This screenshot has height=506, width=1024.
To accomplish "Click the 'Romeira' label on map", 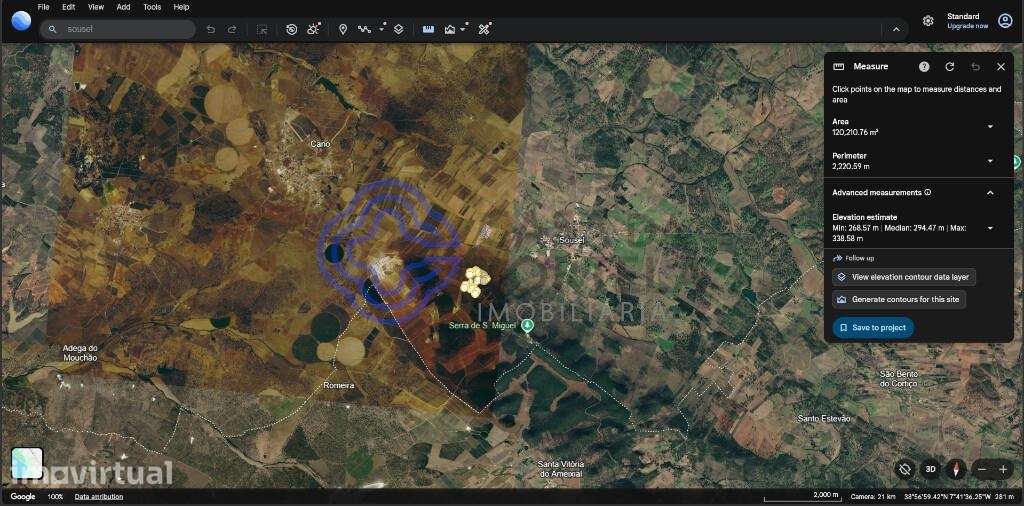I will 339,385.
